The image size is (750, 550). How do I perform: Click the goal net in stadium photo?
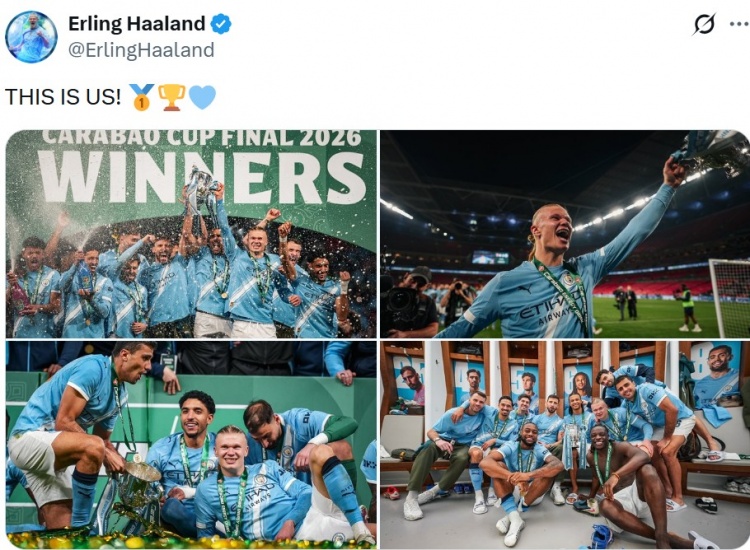729,297
